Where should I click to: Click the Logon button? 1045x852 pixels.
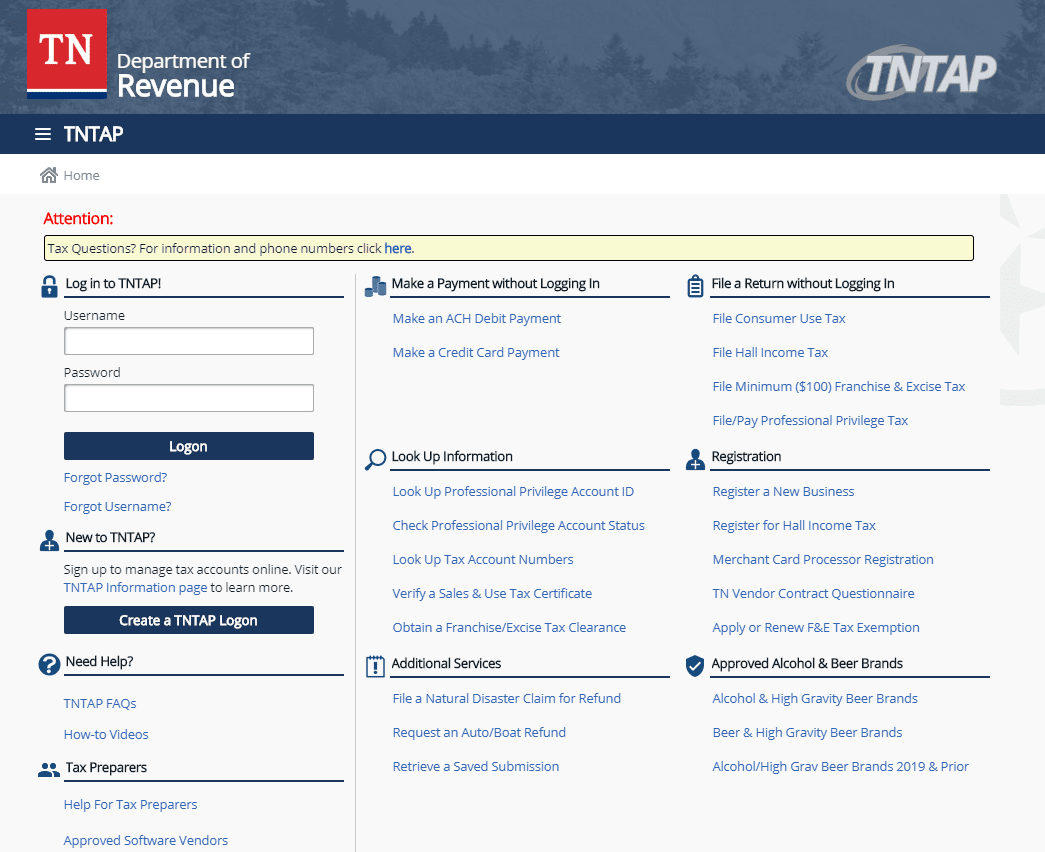click(x=189, y=446)
